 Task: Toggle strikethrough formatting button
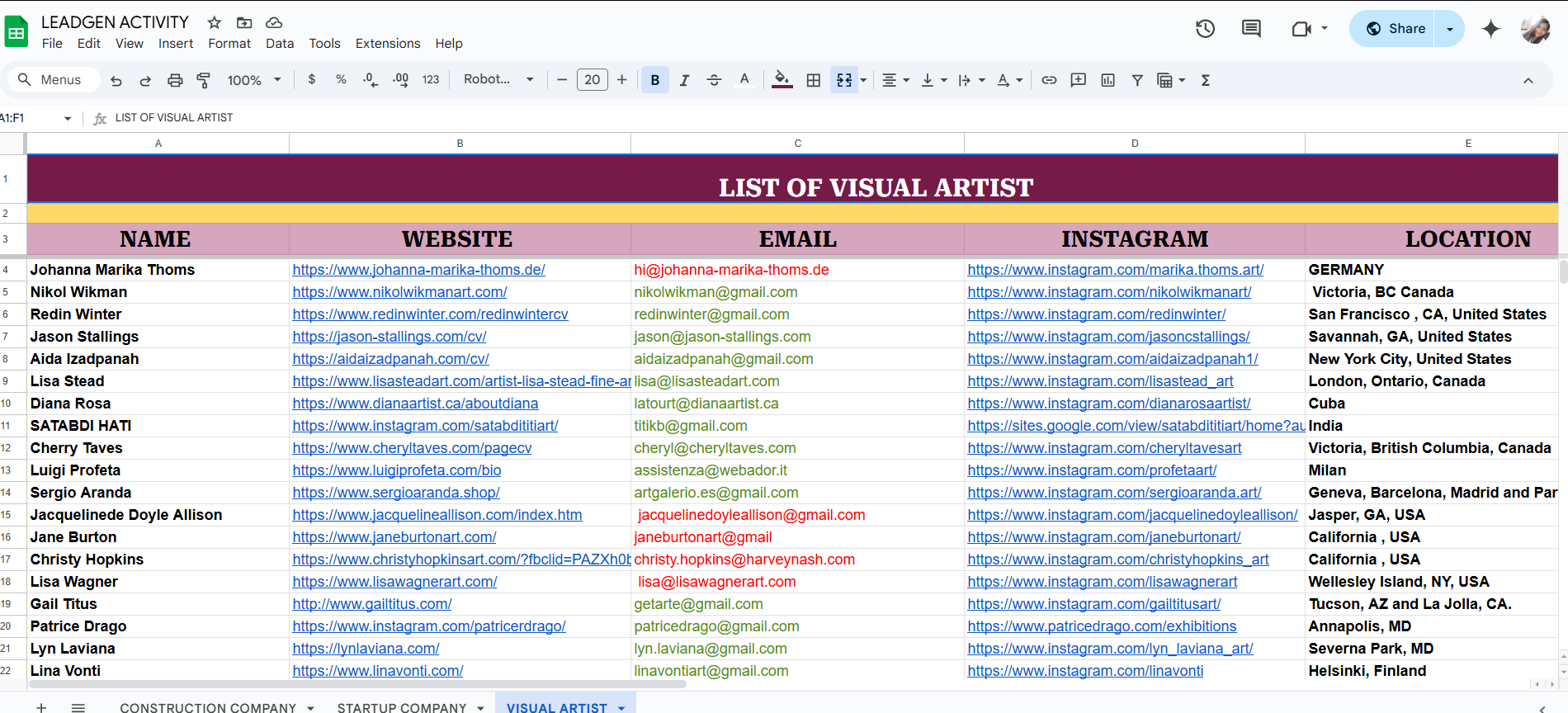(x=714, y=80)
